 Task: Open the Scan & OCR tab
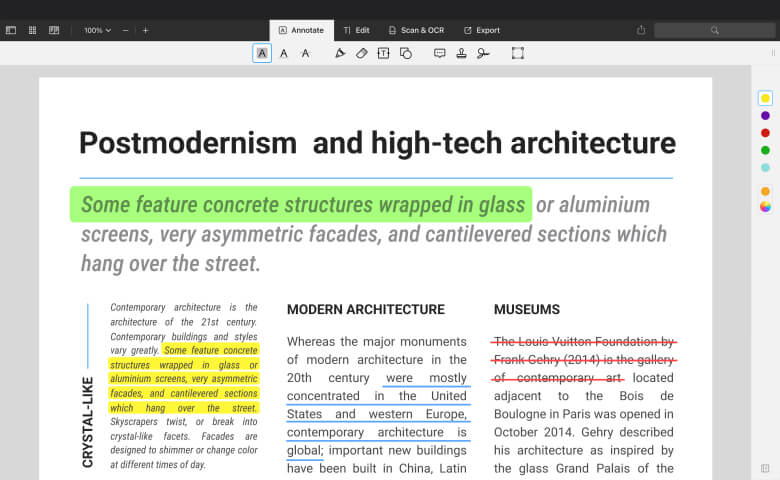pyautogui.click(x=416, y=30)
